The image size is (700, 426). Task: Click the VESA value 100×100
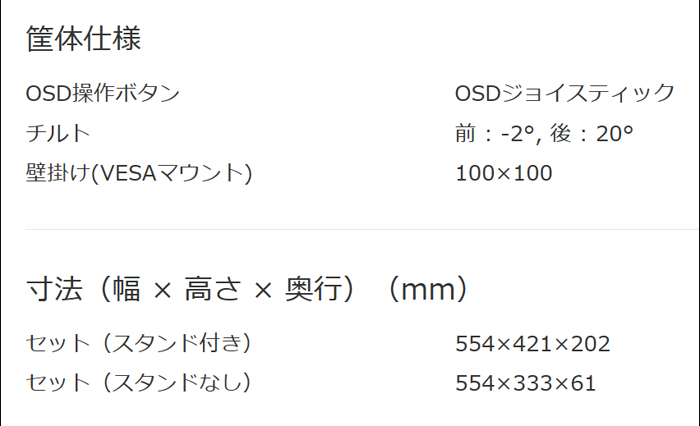(x=504, y=173)
